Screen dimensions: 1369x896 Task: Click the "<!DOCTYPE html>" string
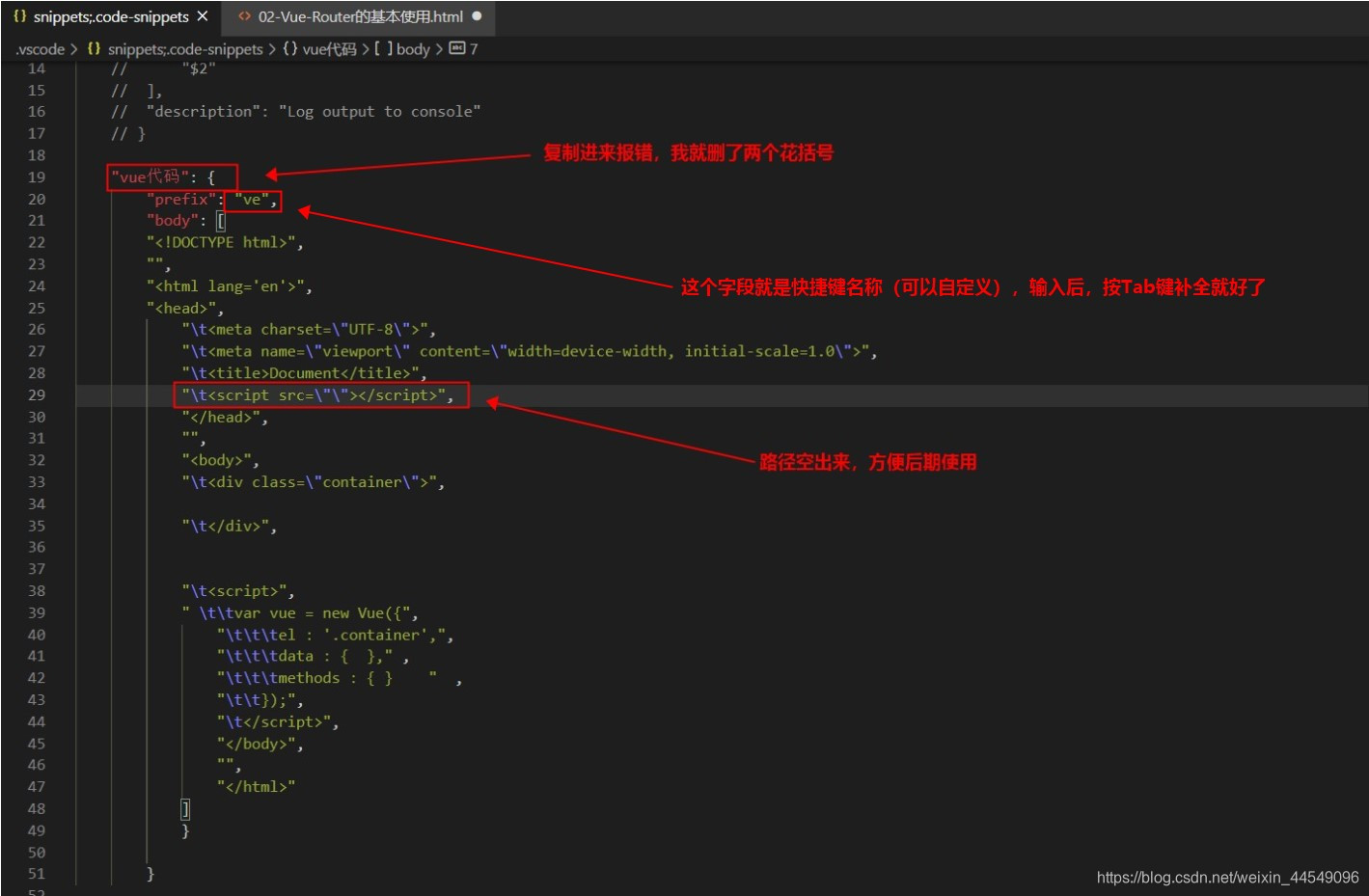[x=221, y=243]
